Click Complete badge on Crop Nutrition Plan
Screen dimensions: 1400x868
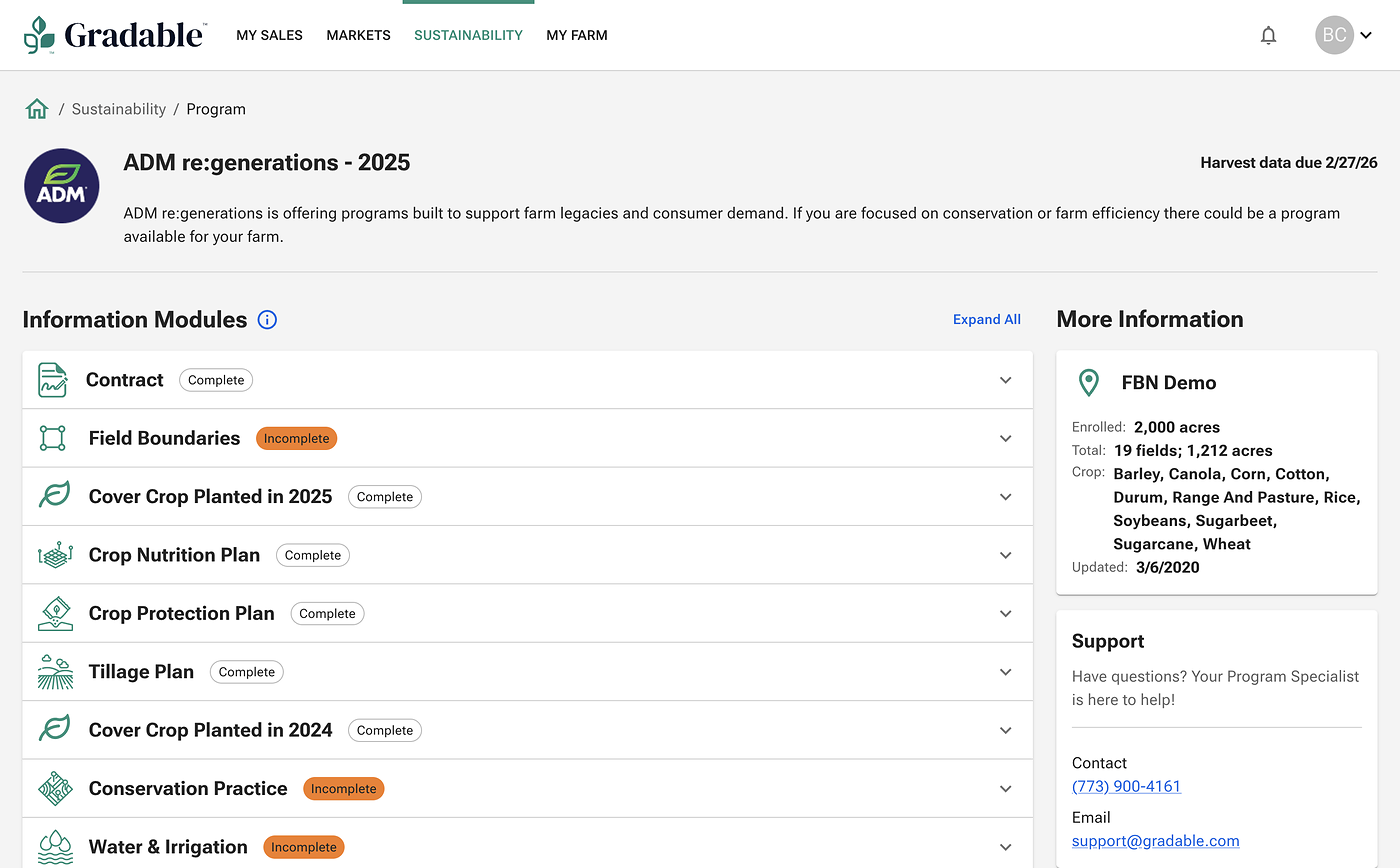(x=313, y=555)
